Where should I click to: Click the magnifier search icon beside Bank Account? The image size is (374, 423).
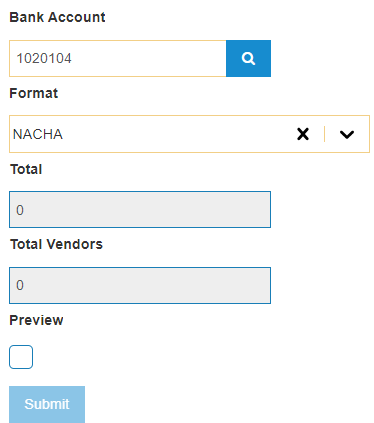pyautogui.click(x=248, y=58)
